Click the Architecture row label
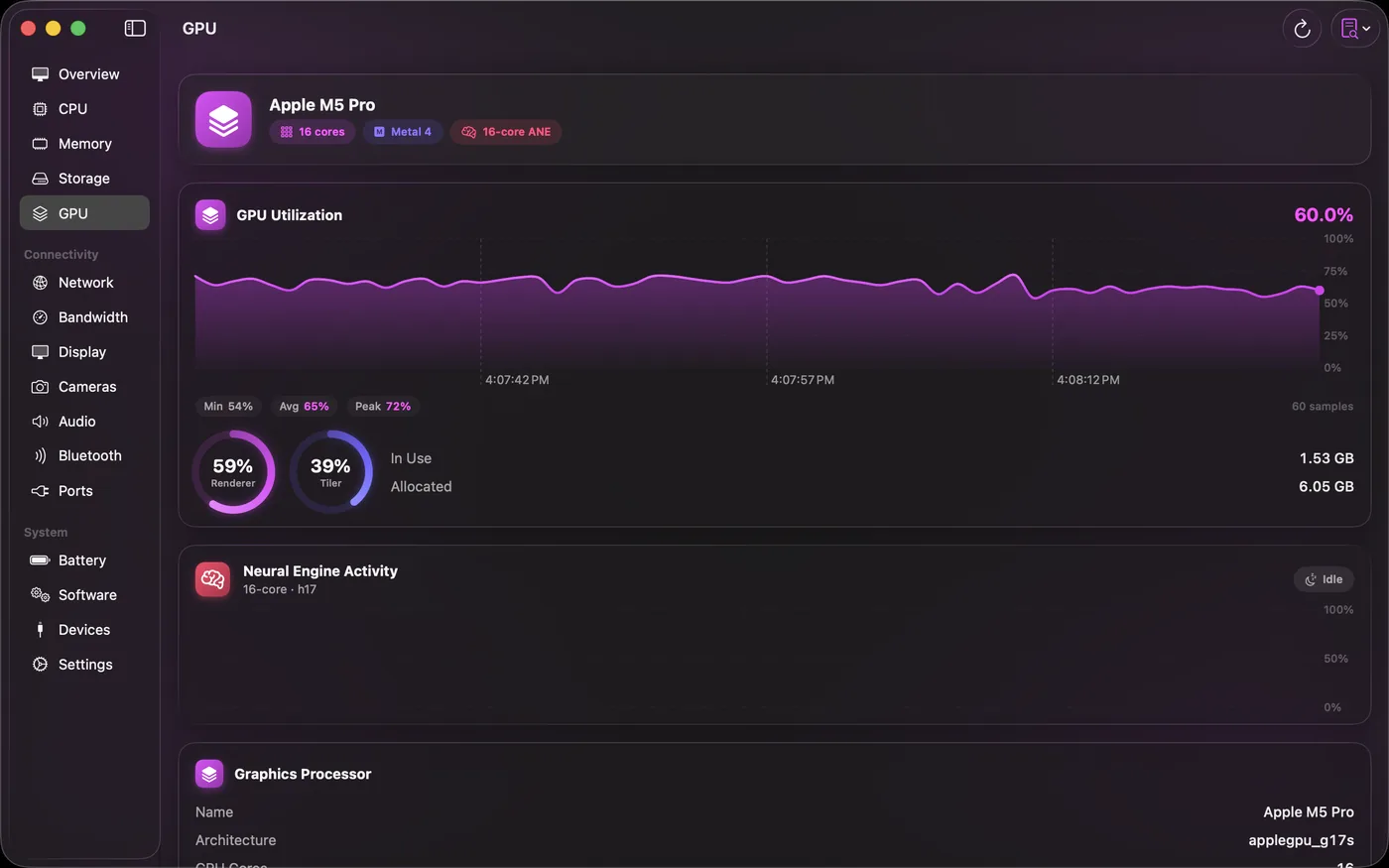1389x868 pixels. pos(236,840)
